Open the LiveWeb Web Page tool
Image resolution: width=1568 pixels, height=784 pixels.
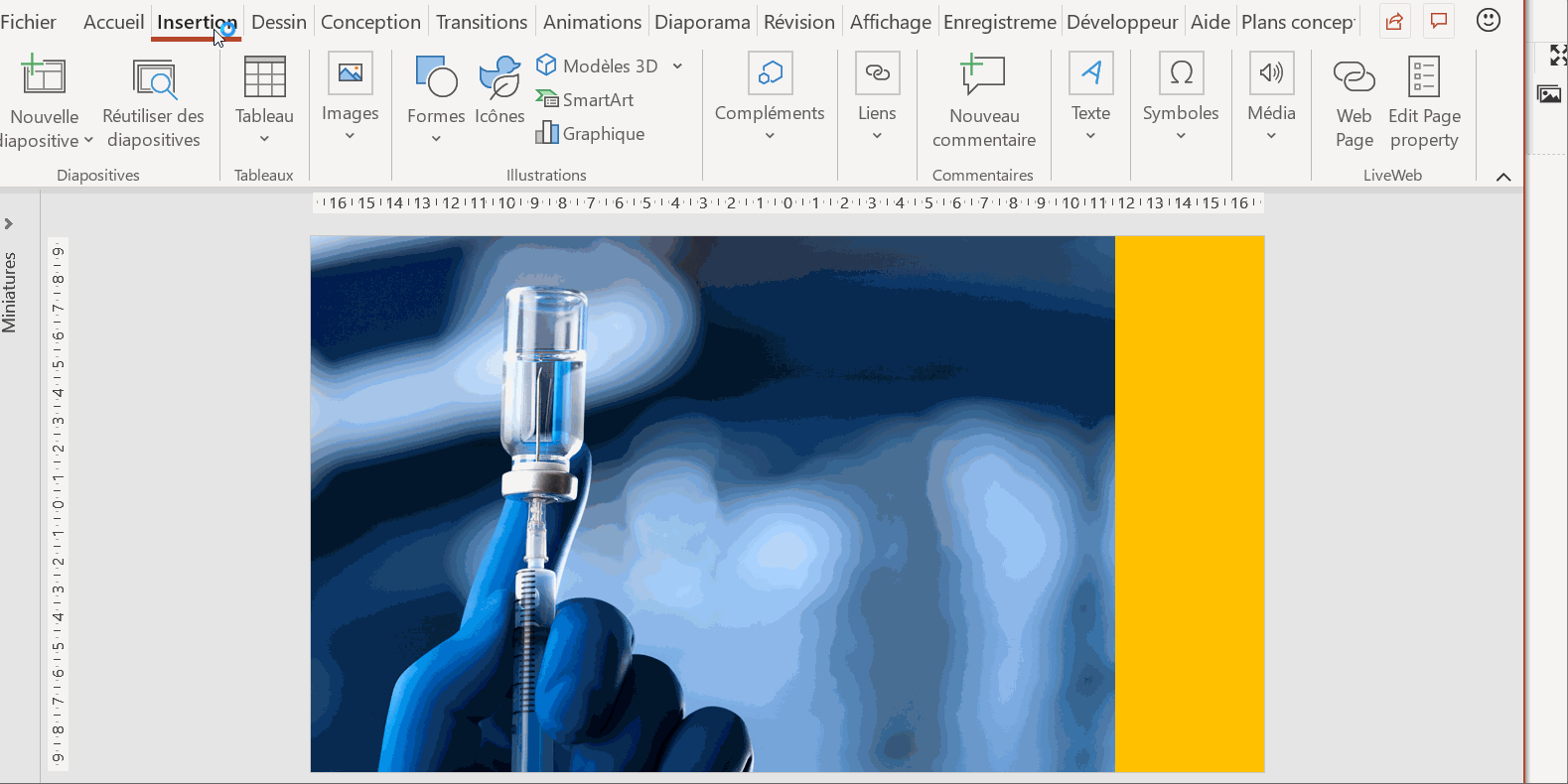(1354, 99)
